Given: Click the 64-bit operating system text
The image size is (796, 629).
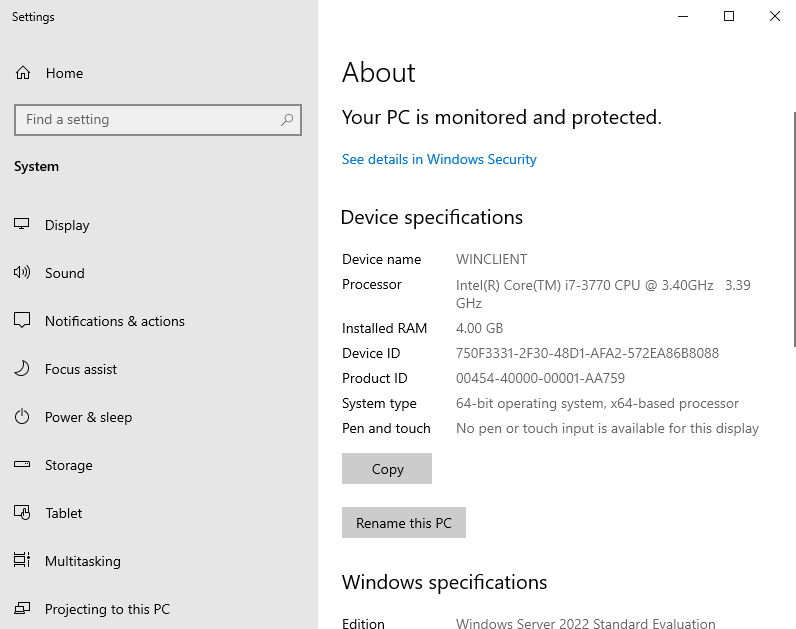Looking at the screenshot, I should coord(597,404).
